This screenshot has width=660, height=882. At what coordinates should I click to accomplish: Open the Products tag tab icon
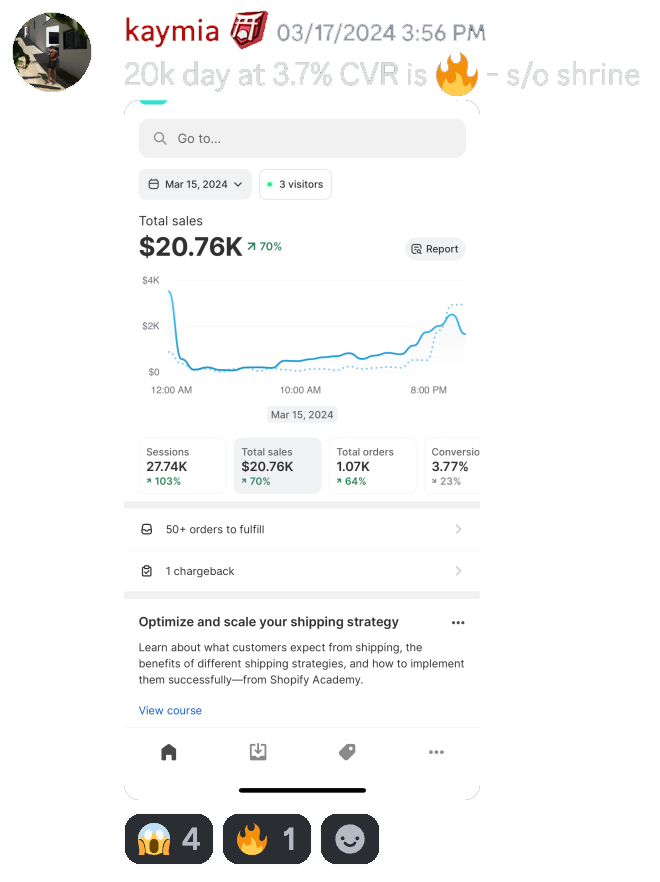click(347, 752)
